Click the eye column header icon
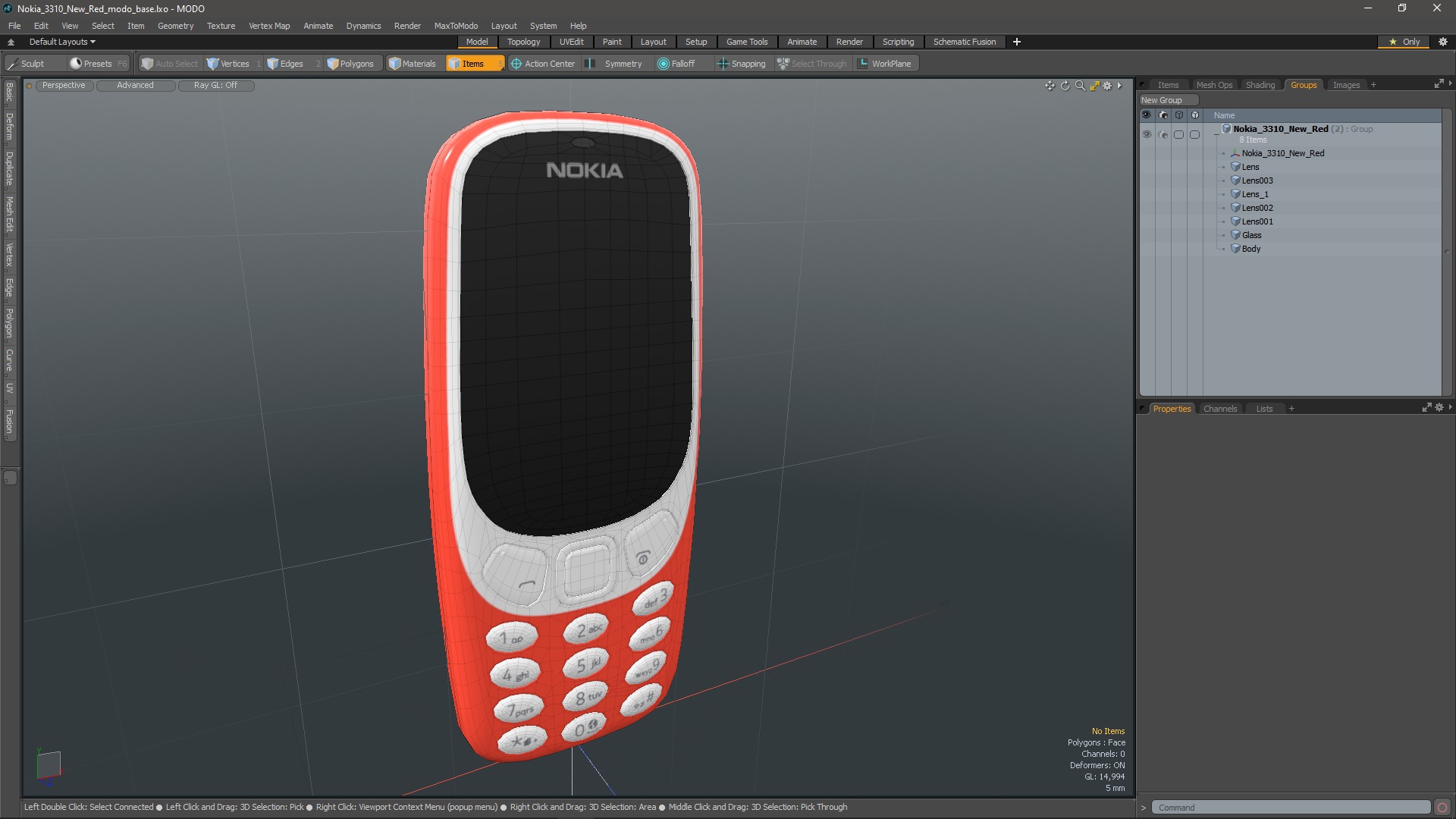The width and height of the screenshot is (1456, 819). [1147, 115]
